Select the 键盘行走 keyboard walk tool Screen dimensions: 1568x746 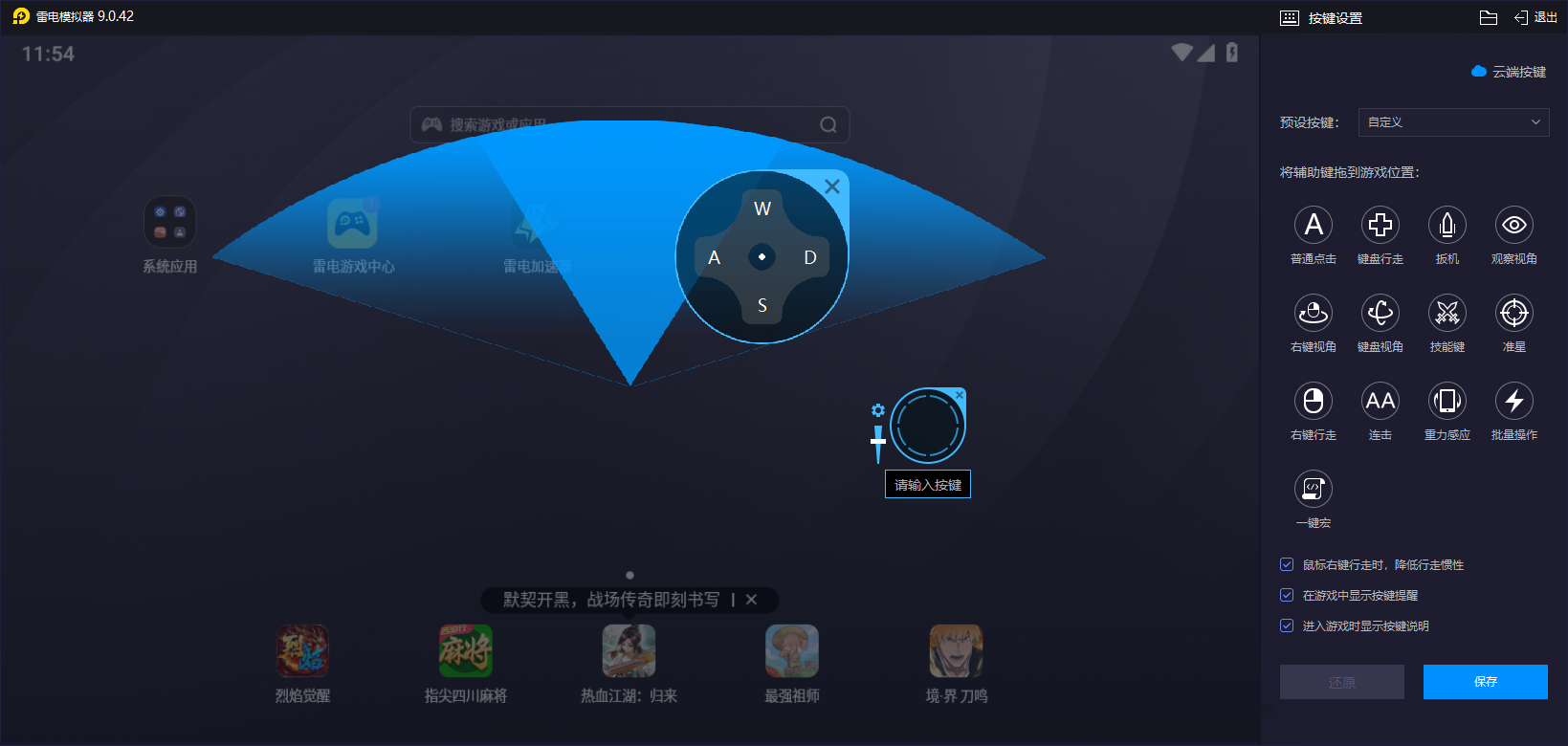pyautogui.click(x=1380, y=225)
